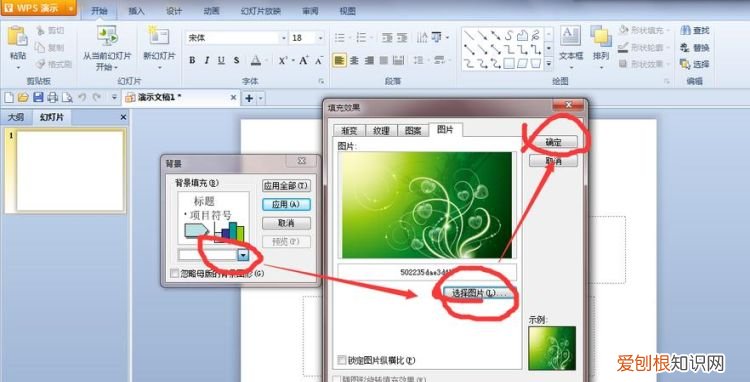Toggle Underline formatting in ribbon

221,60
